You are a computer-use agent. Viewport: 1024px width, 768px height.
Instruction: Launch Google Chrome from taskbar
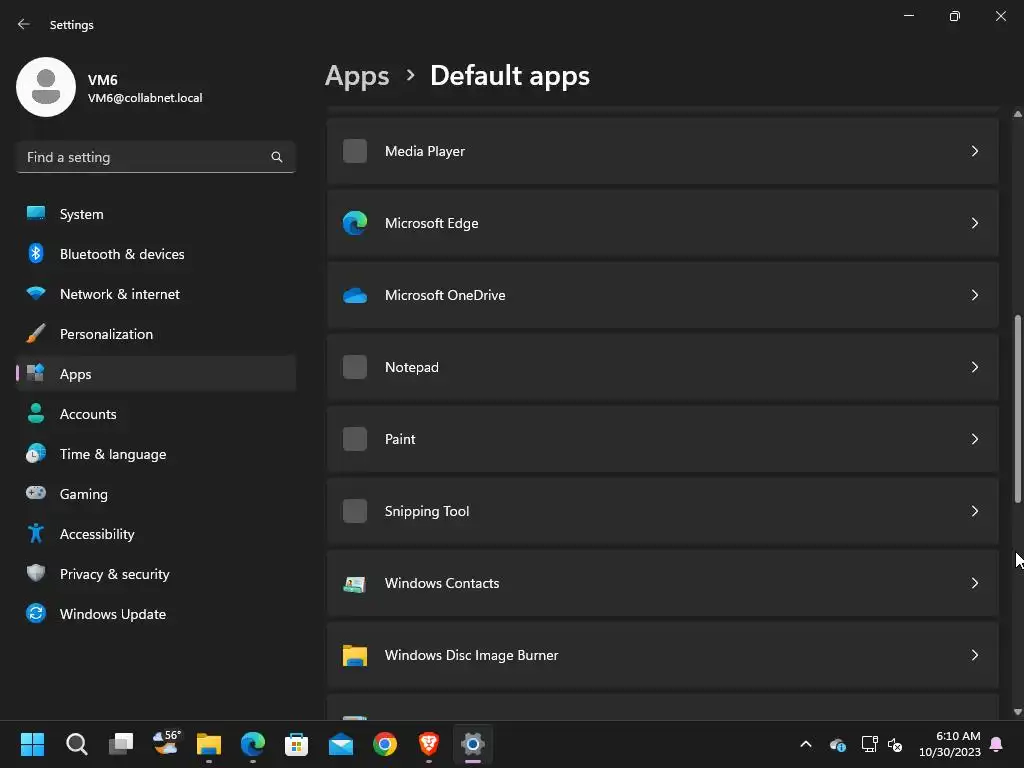click(385, 744)
